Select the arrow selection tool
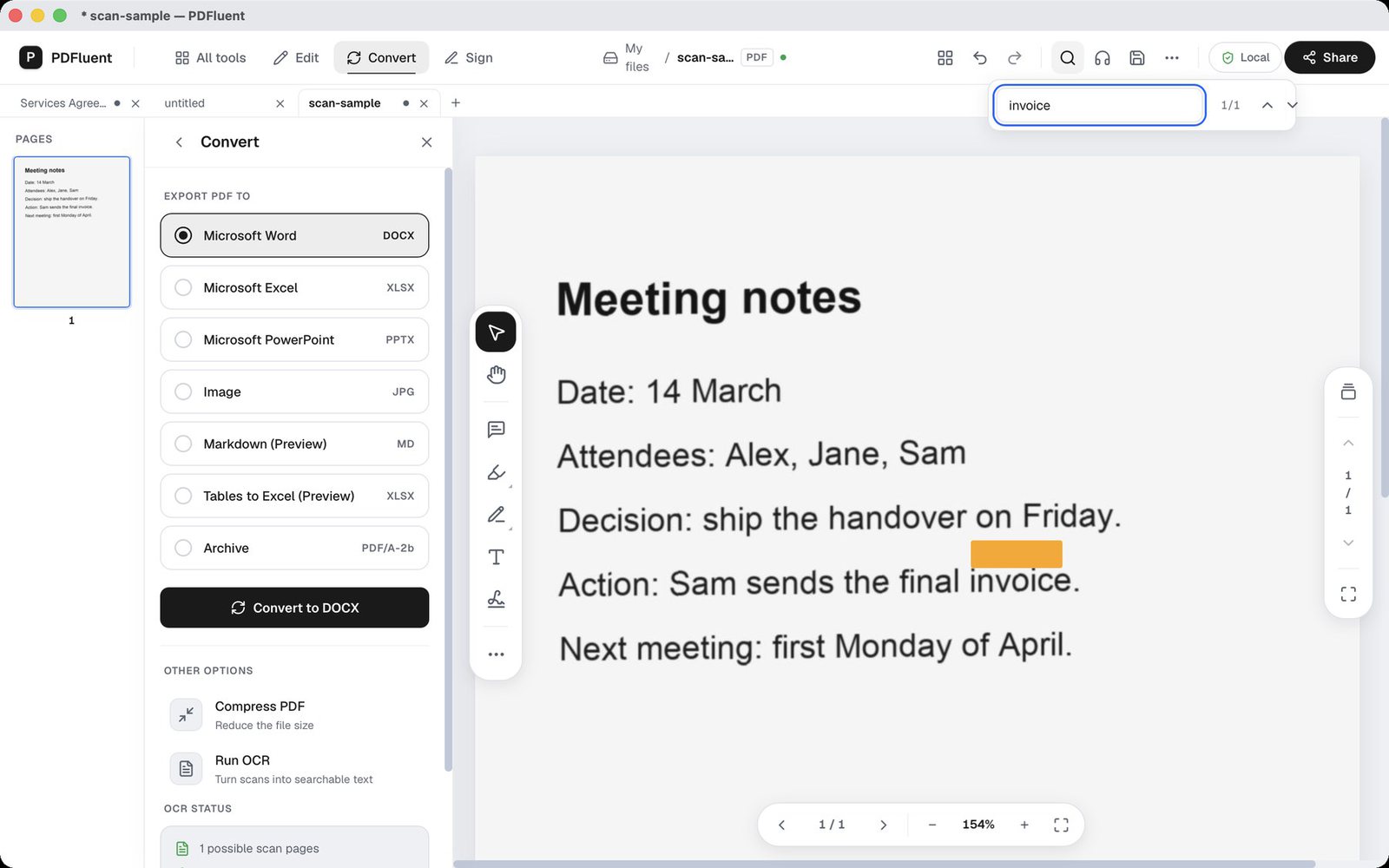 coord(496,332)
